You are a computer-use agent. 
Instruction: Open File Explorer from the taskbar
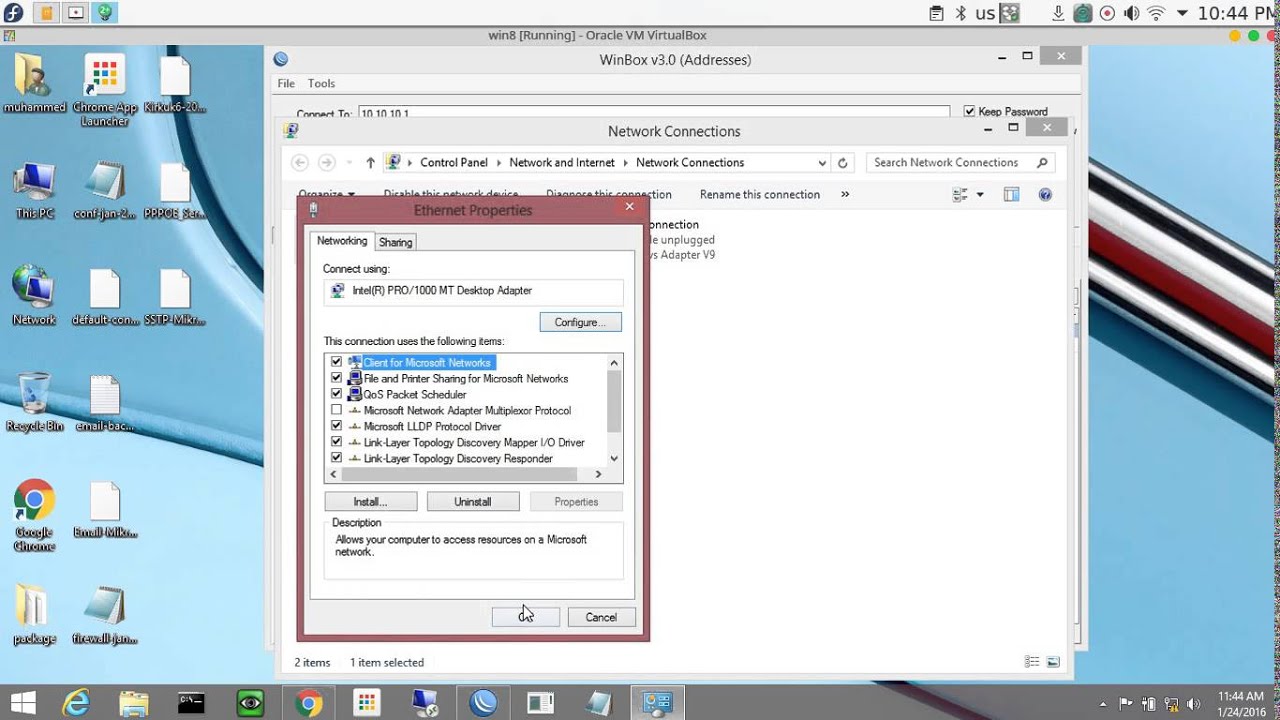click(x=133, y=703)
